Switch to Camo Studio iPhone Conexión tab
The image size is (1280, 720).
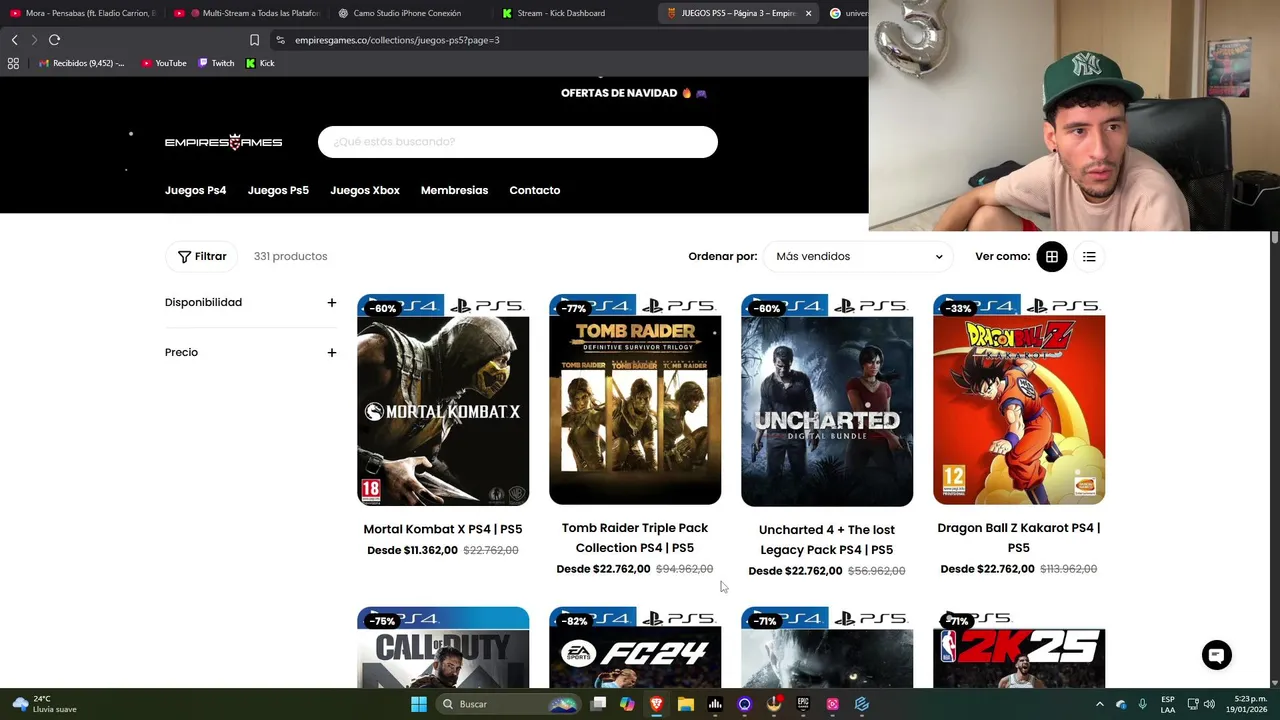tap(407, 13)
